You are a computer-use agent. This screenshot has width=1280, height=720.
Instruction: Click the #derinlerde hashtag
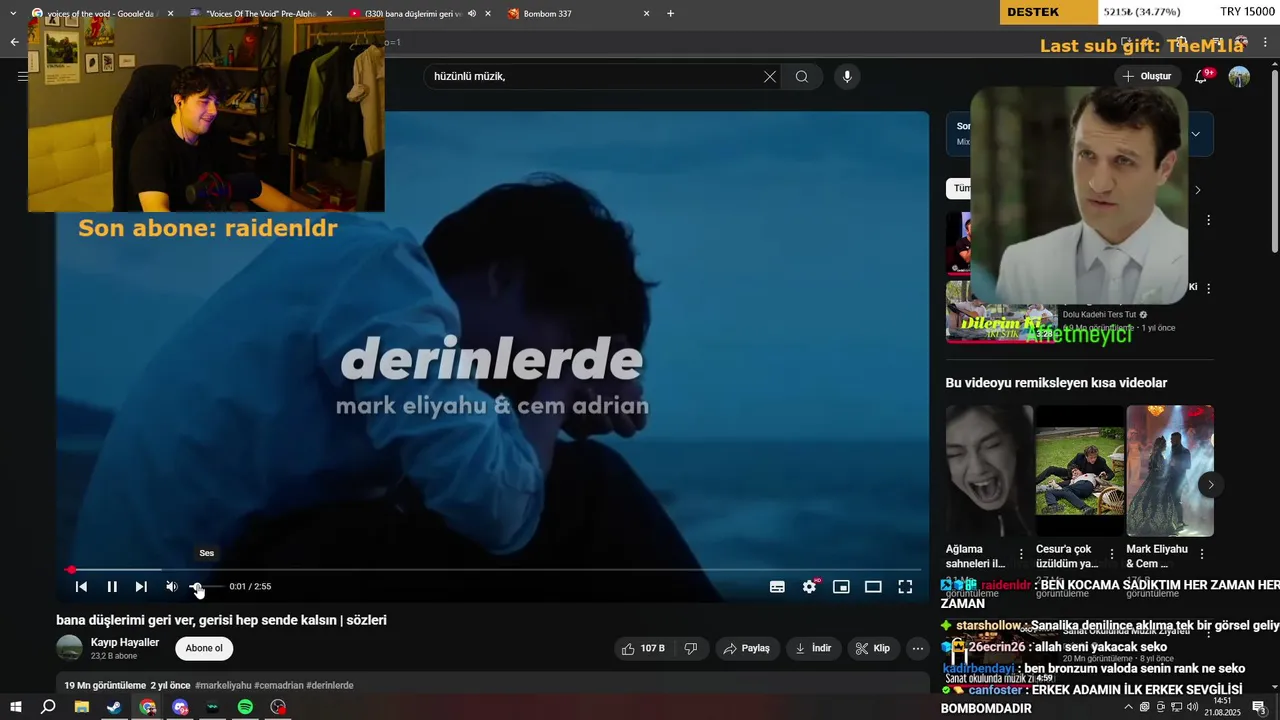coord(330,685)
